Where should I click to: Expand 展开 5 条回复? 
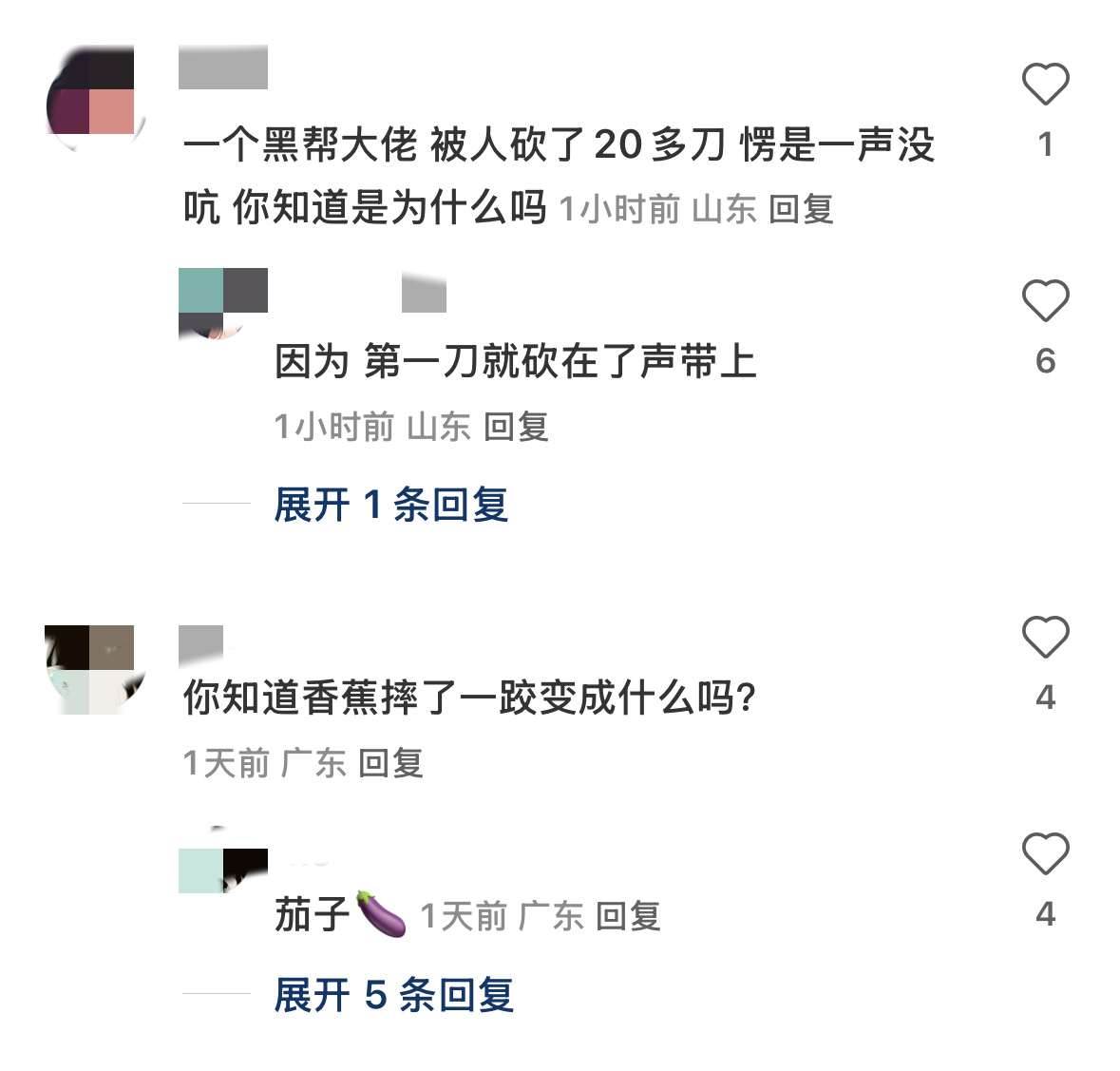(x=393, y=995)
